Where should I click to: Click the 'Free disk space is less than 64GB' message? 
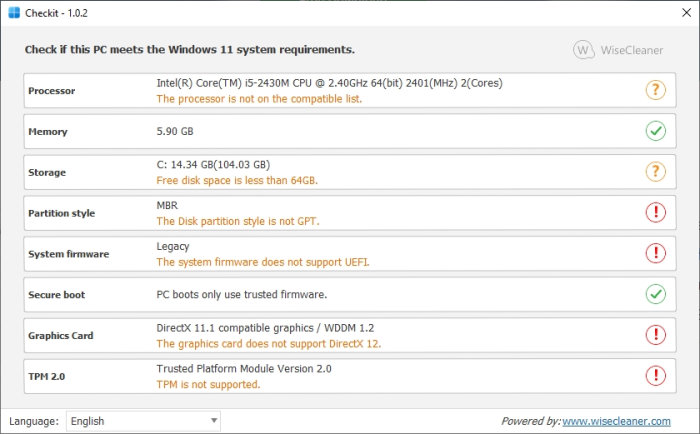tap(237, 181)
